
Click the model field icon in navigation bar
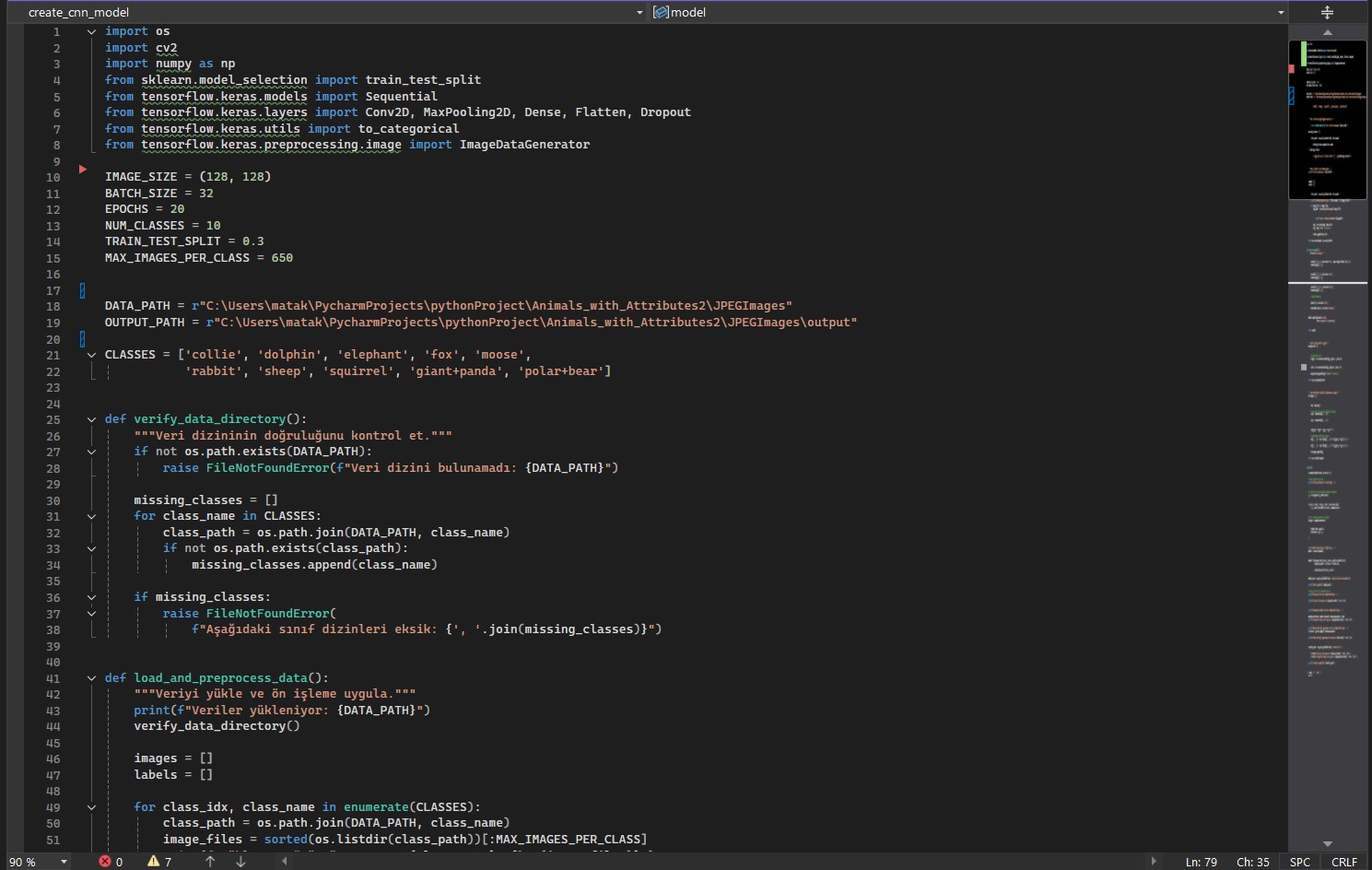pos(661,12)
